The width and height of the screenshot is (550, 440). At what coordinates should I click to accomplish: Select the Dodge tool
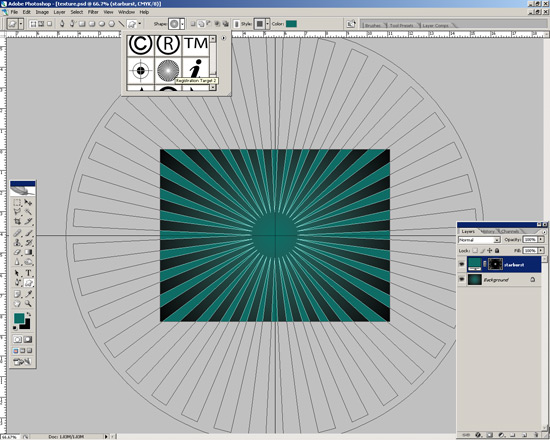[28, 261]
